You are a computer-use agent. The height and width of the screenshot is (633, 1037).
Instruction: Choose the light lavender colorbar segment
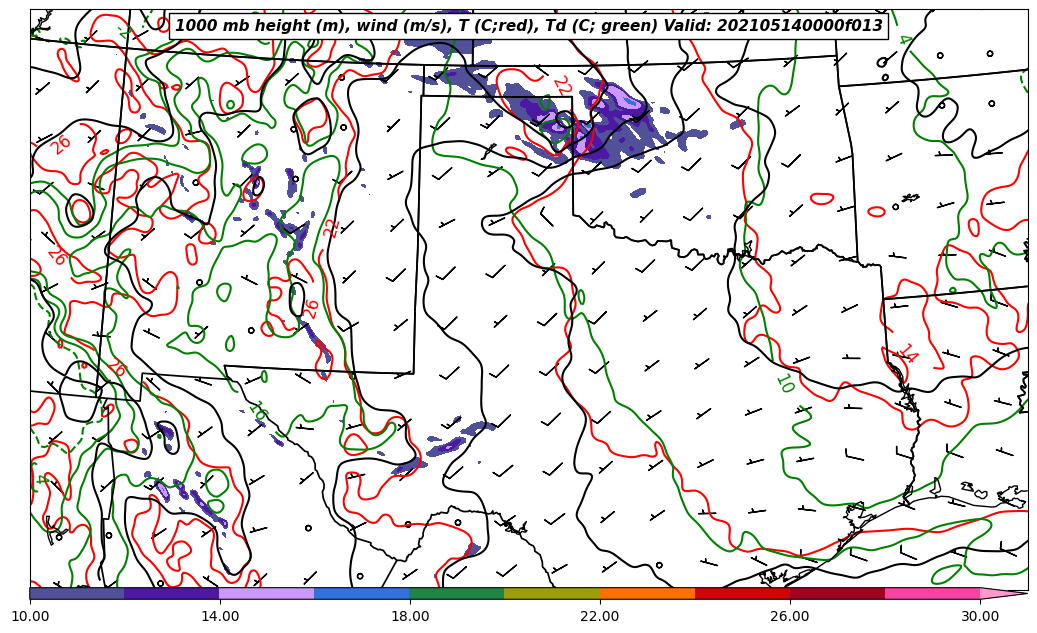tap(266, 593)
